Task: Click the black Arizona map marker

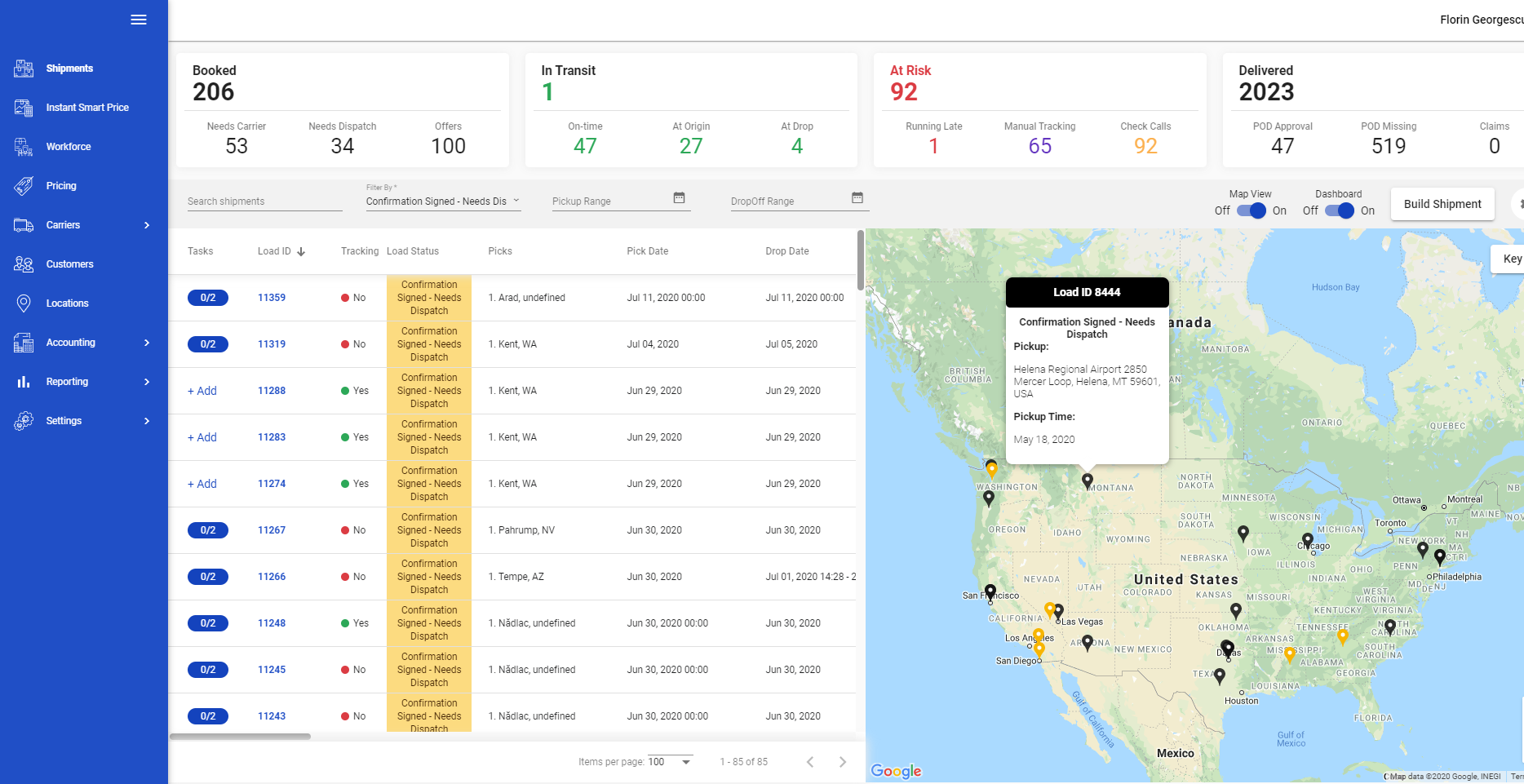Action: click(1088, 644)
